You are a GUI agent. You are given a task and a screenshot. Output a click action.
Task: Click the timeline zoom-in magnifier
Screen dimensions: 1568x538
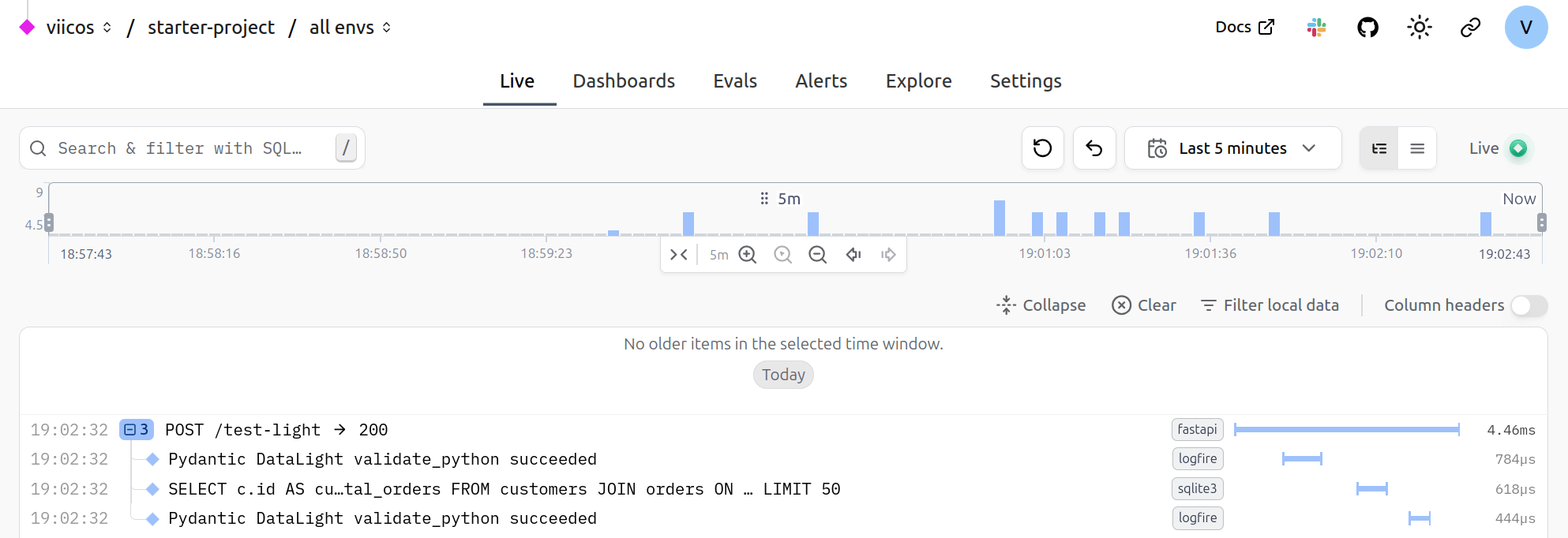[747, 255]
